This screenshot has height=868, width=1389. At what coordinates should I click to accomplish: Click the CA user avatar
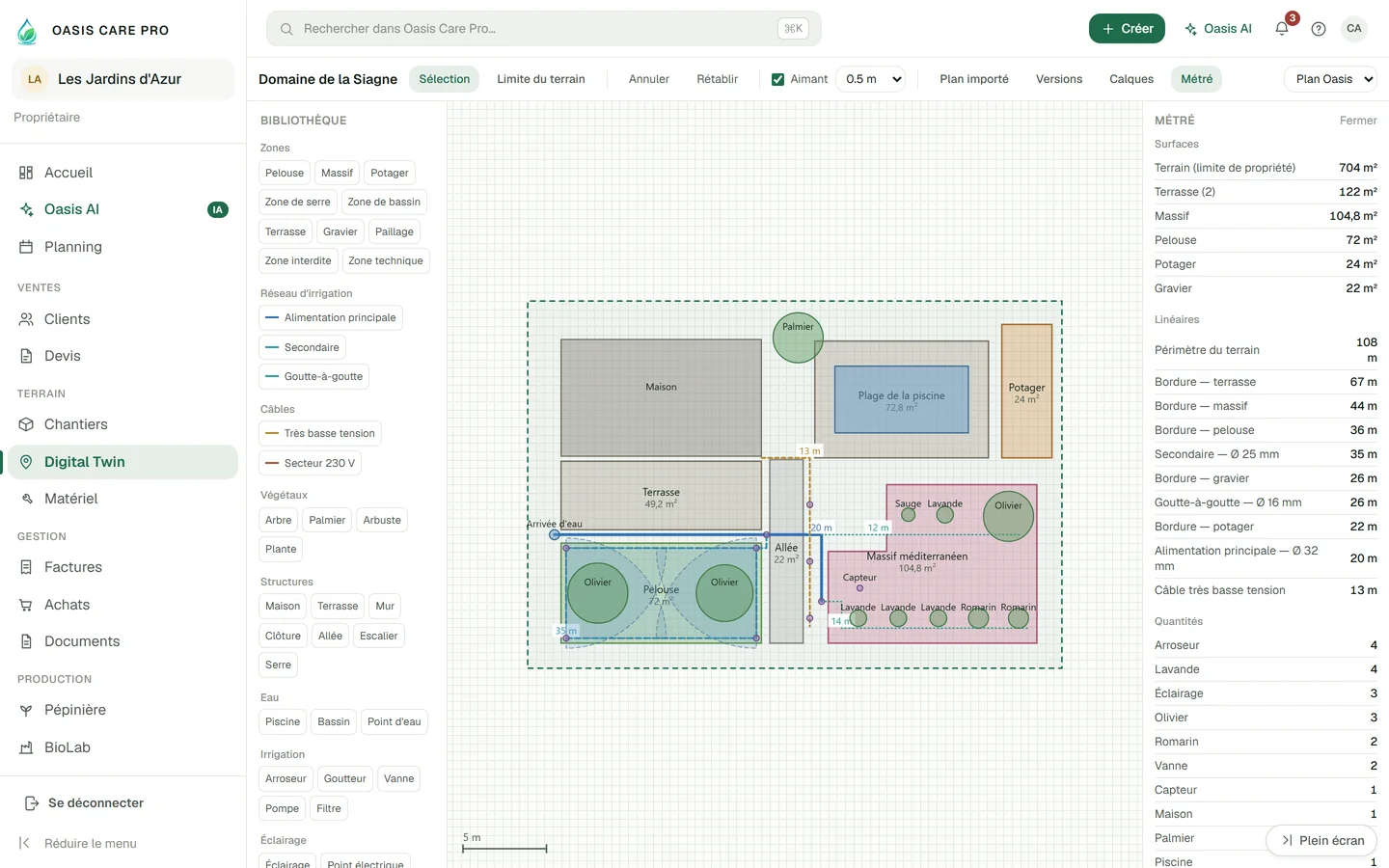tap(1354, 29)
